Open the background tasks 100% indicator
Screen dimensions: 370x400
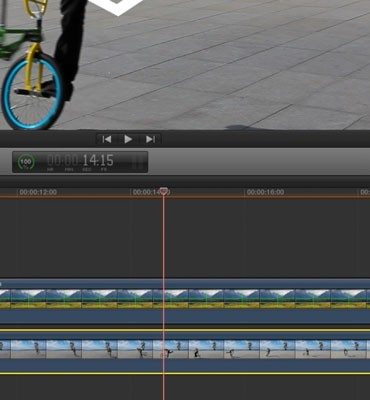pyautogui.click(x=26, y=162)
